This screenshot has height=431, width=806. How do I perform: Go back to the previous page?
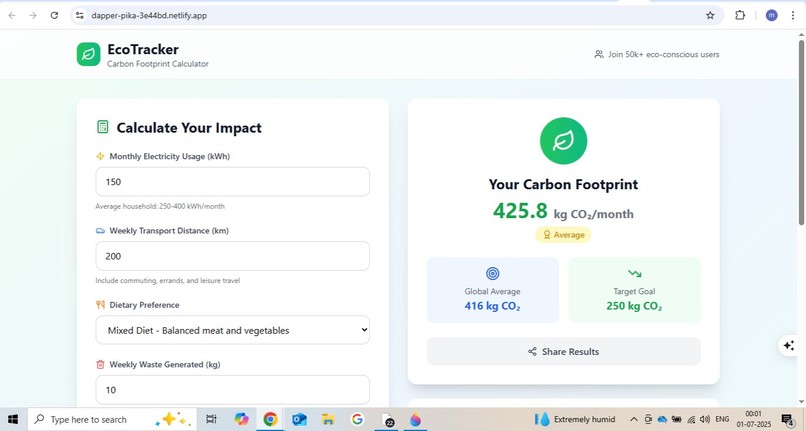(x=12, y=15)
